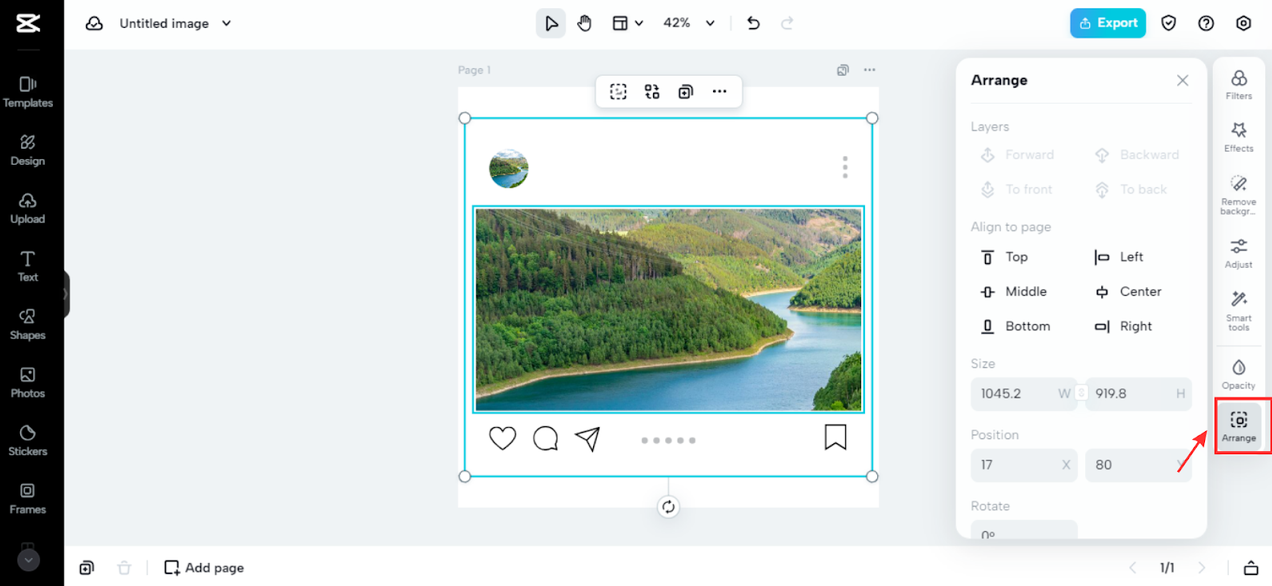Click the Add page button

pos(204,568)
